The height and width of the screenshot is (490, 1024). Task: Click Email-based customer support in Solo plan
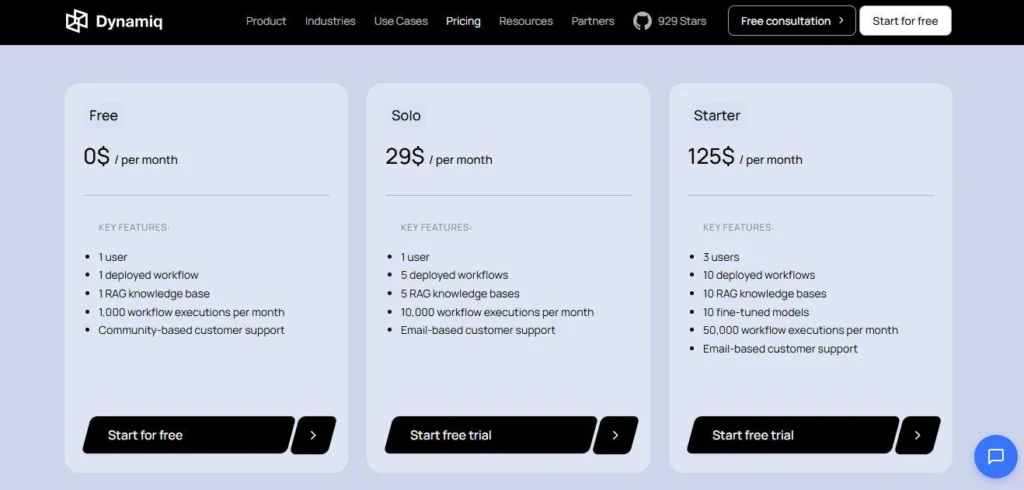pyautogui.click(x=478, y=331)
